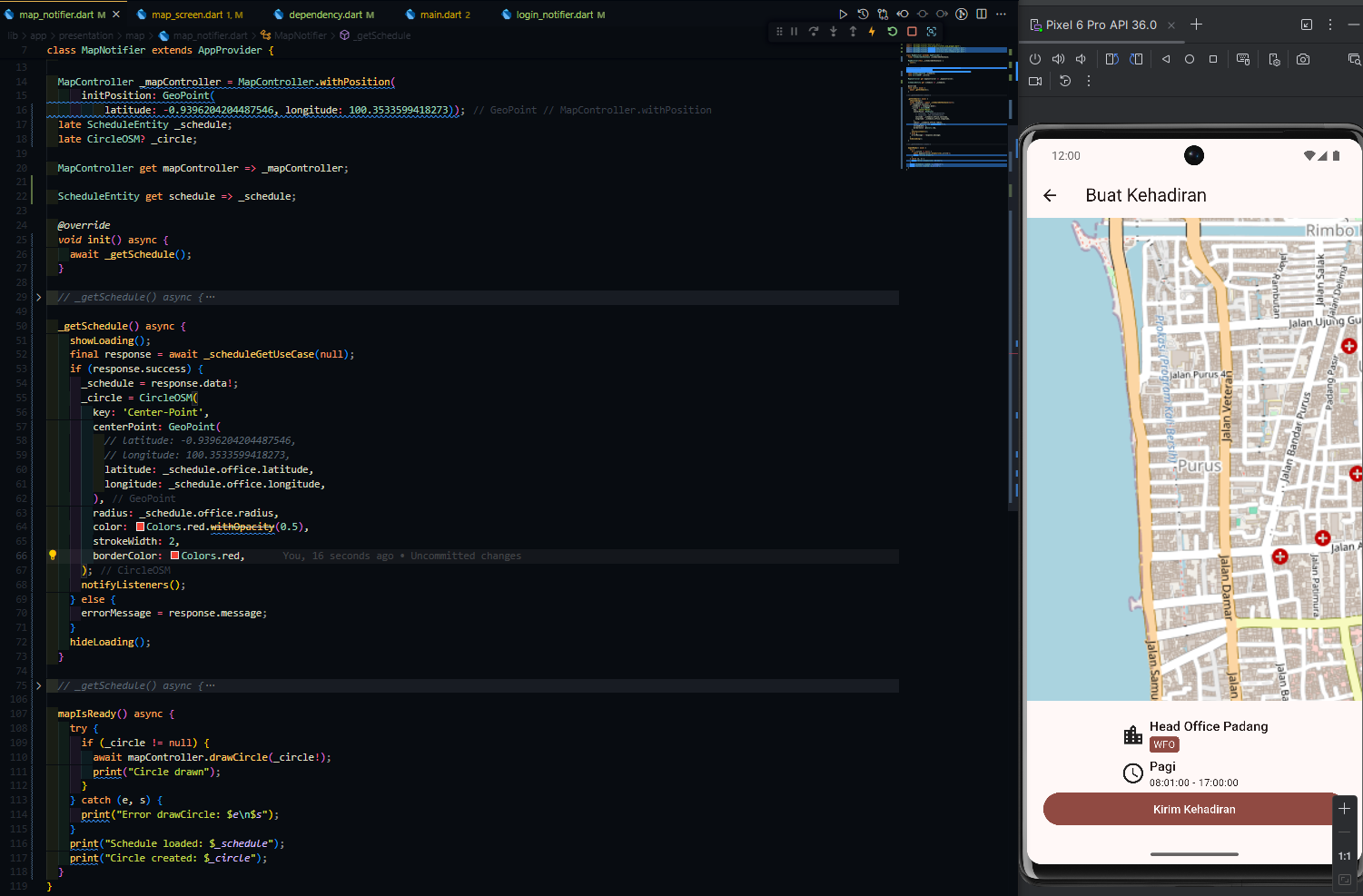Open the login_notifier.dart tab
1363x896 pixels.
tap(554, 15)
